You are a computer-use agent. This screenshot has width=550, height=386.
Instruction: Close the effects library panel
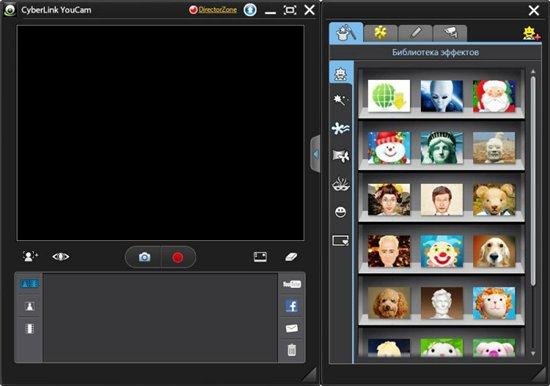click(534, 10)
